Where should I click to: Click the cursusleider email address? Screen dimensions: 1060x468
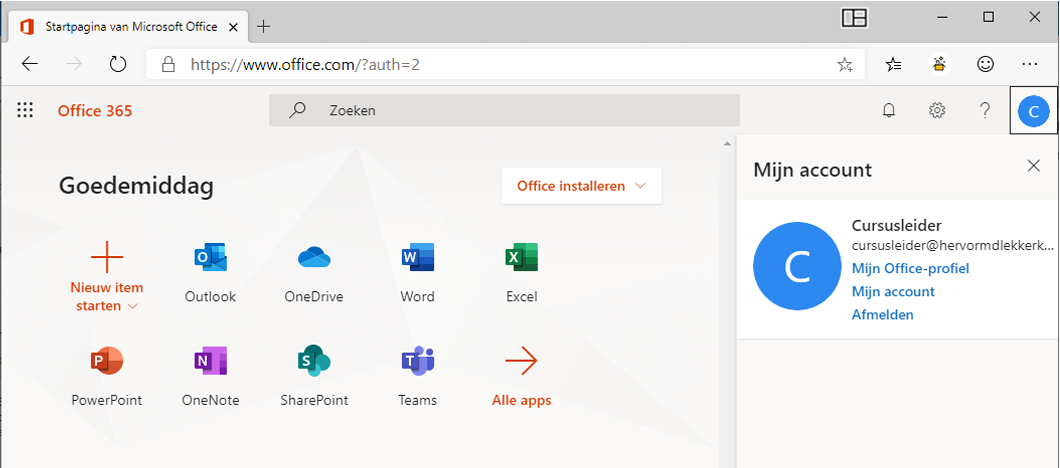(x=953, y=245)
